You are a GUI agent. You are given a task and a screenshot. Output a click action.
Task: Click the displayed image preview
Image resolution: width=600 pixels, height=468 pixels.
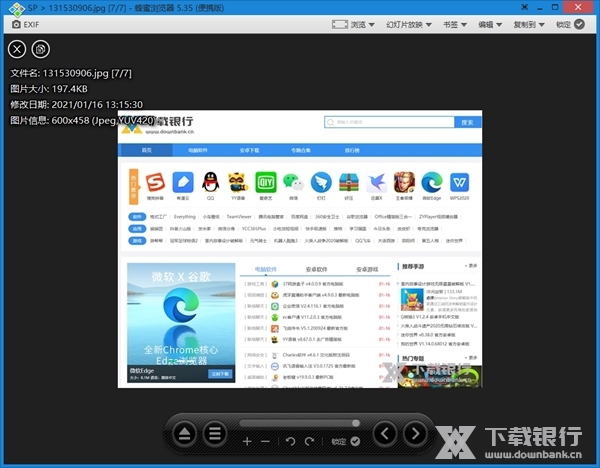click(300, 250)
